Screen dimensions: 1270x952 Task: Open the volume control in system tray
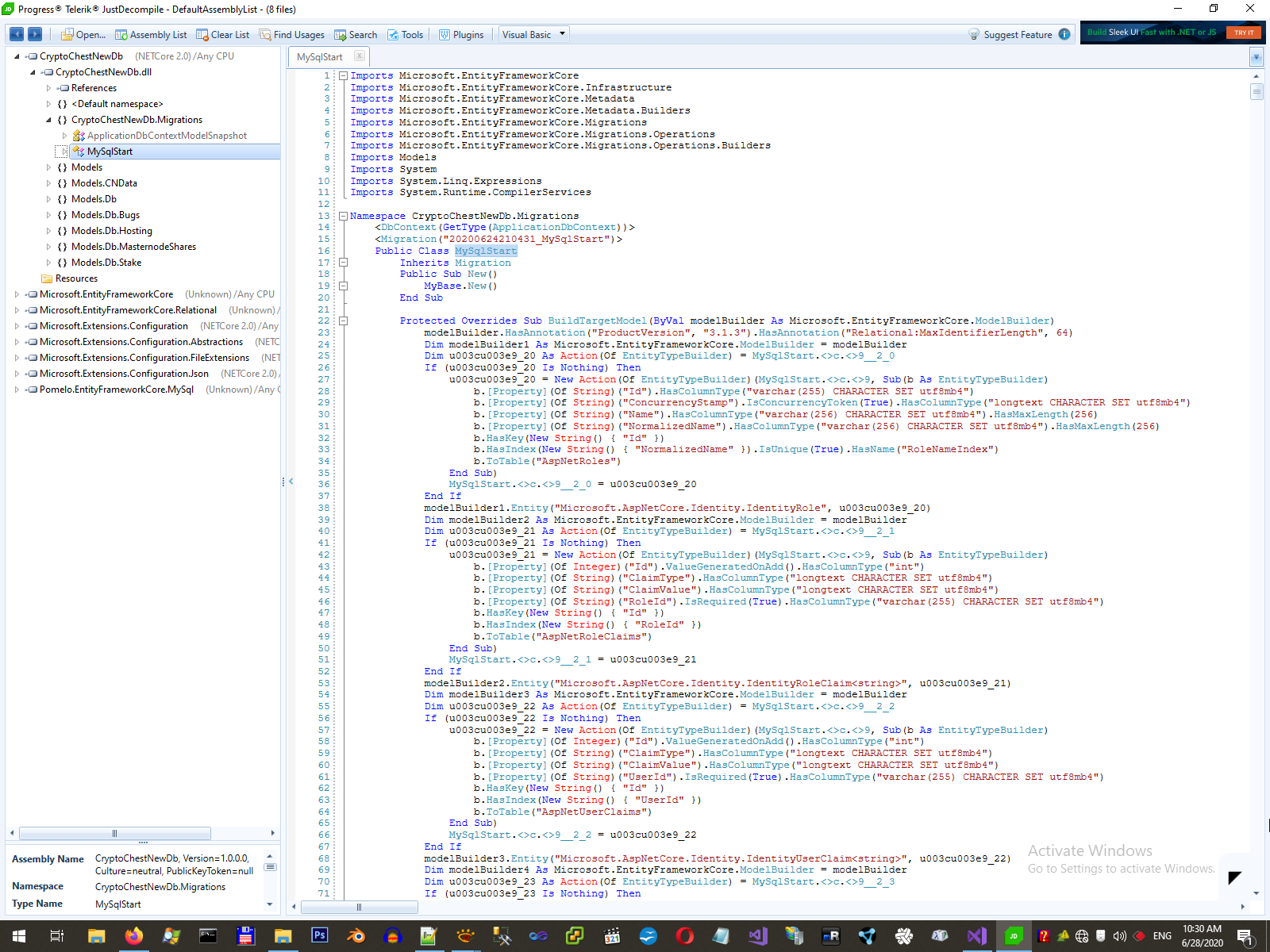click(x=1119, y=936)
